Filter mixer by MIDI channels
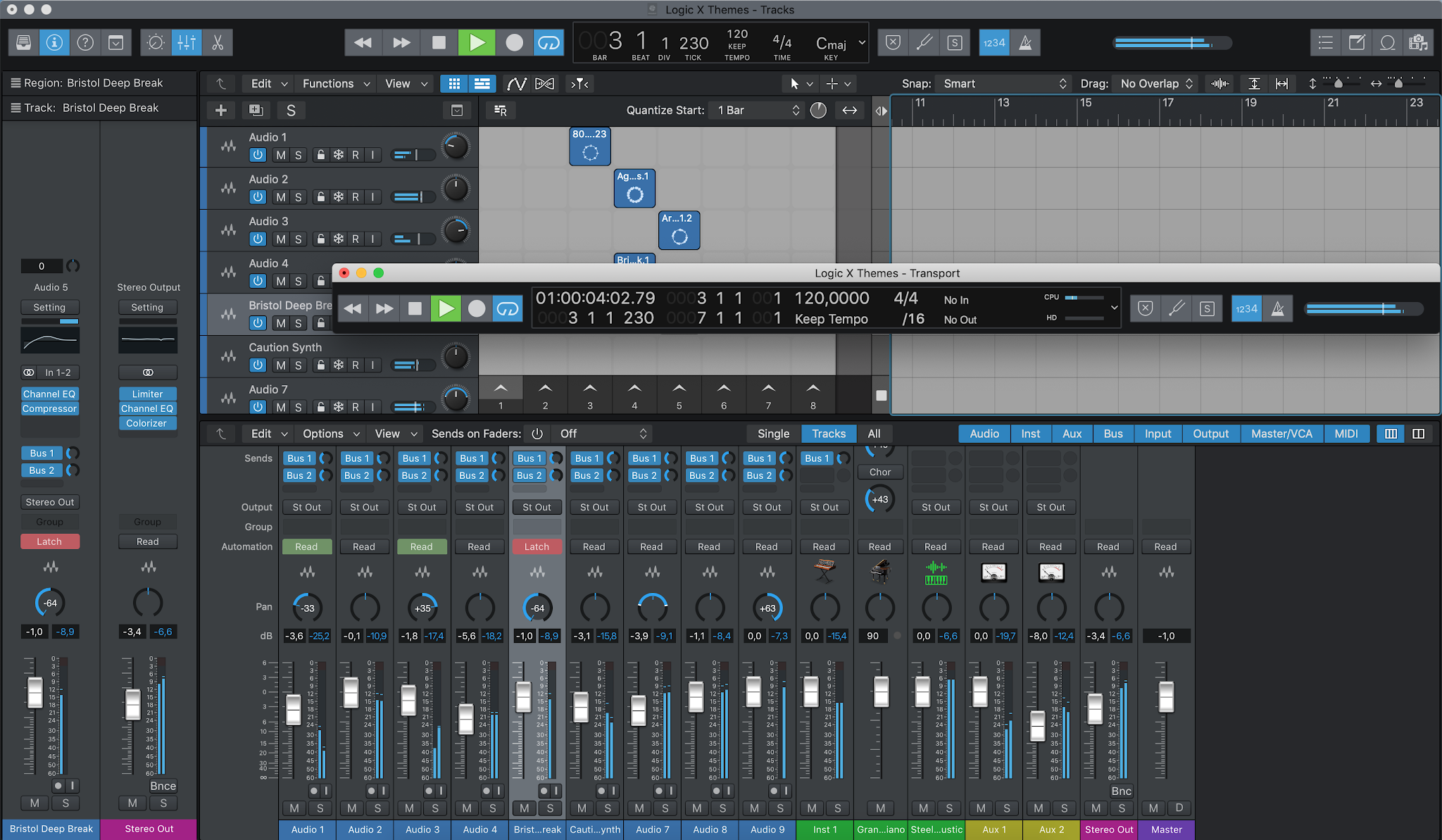Viewport: 1442px width, 840px height. [1346, 434]
